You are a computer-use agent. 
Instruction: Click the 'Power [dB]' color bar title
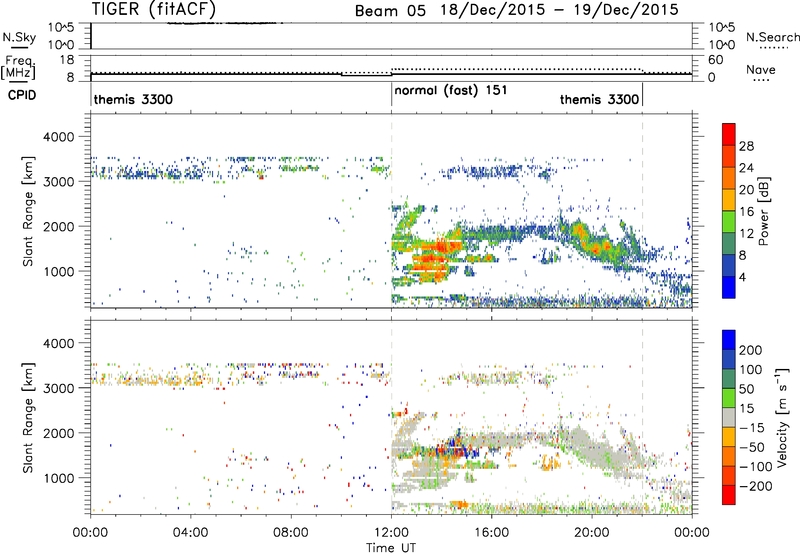click(764, 211)
